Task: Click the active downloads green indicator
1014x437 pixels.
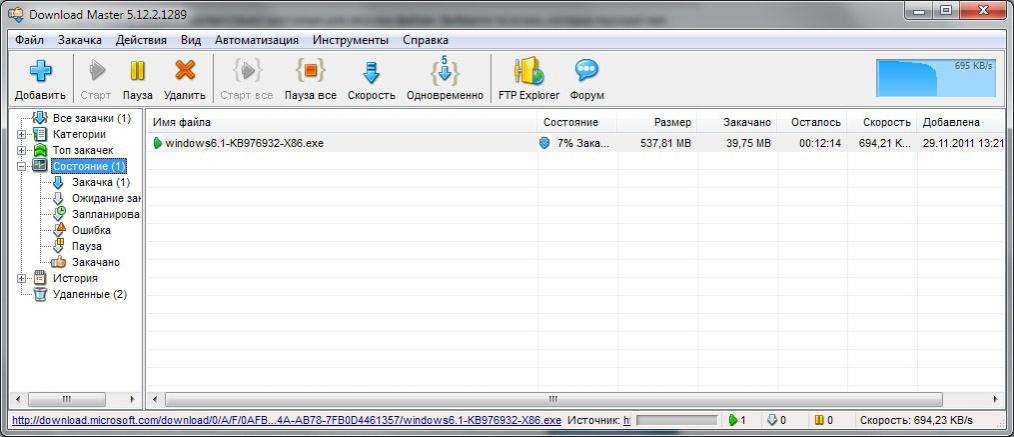Action: pos(733,420)
